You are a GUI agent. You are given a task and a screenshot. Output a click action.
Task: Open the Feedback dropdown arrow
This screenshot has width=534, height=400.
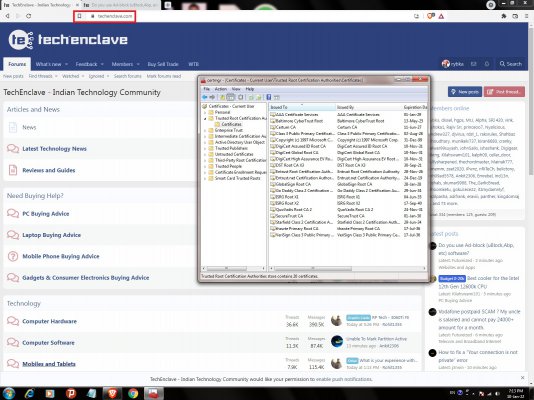[x=102, y=64]
